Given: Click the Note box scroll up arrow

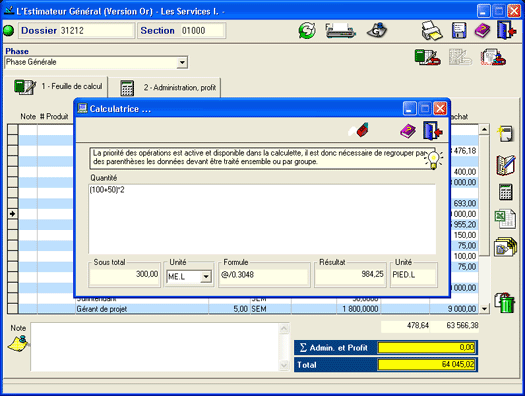Looking at the screenshot, I should pos(284,329).
